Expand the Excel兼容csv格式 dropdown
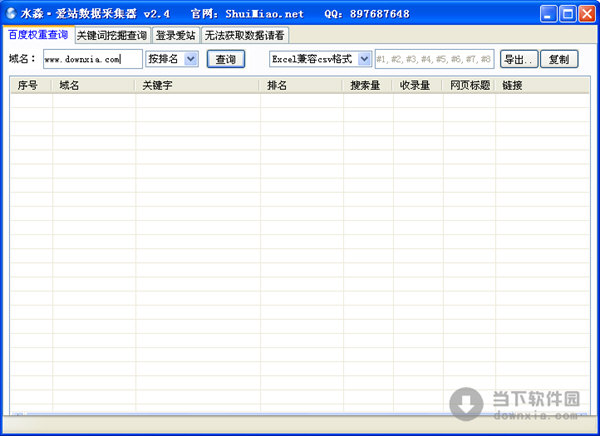The width and height of the screenshot is (600, 436). (364, 59)
